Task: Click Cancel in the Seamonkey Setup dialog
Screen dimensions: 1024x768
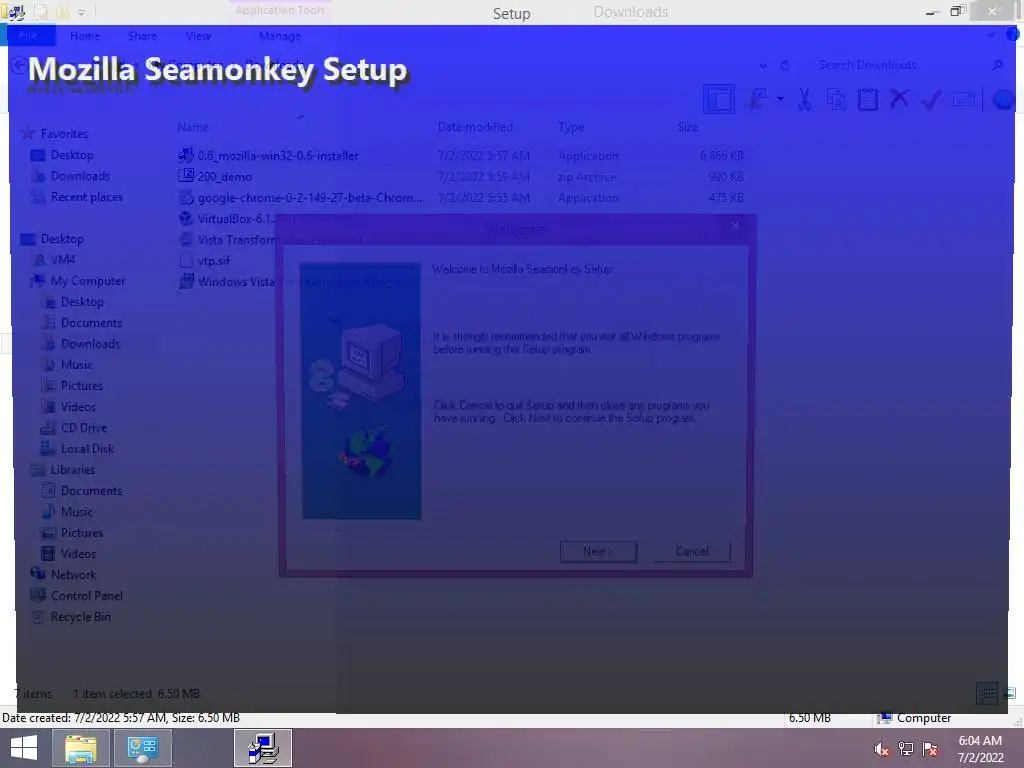Action: [692, 551]
